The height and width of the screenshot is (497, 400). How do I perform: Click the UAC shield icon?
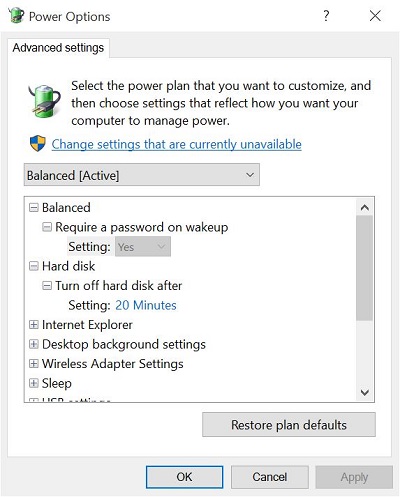click(x=38, y=143)
